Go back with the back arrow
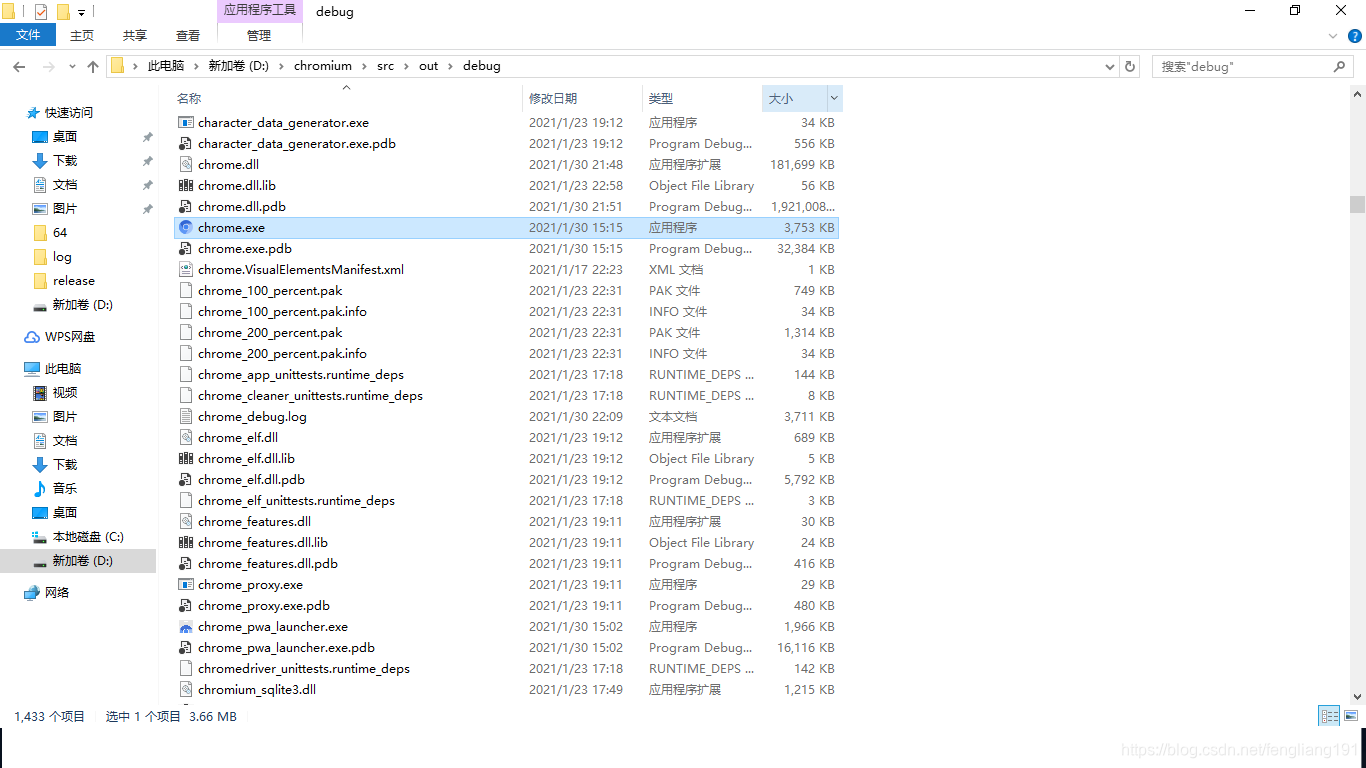This screenshot has width=1366, height=768. tap(19, 66)
